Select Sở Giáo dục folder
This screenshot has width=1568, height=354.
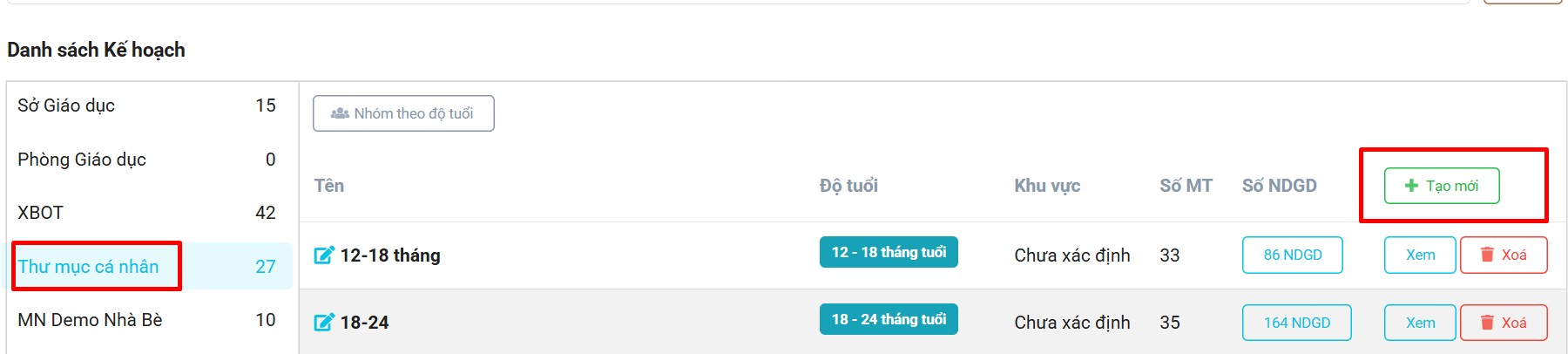click(66, 106)
